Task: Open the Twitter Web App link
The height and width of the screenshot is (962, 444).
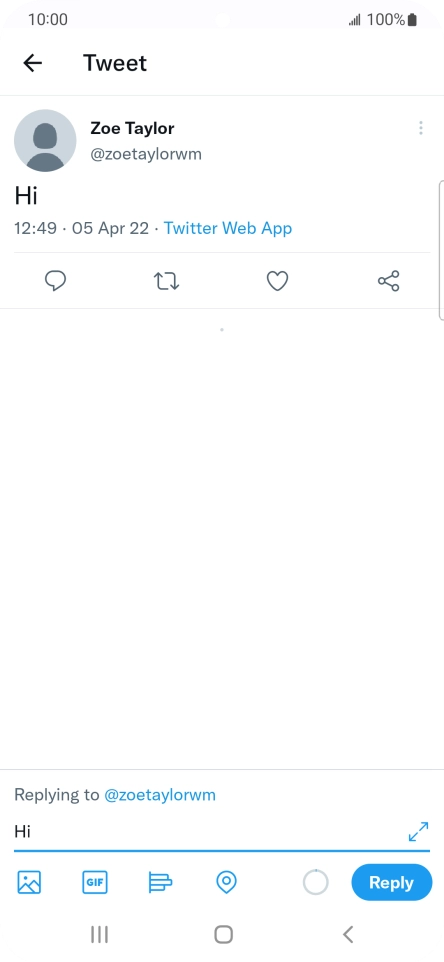Action: (x=228, y=228)
